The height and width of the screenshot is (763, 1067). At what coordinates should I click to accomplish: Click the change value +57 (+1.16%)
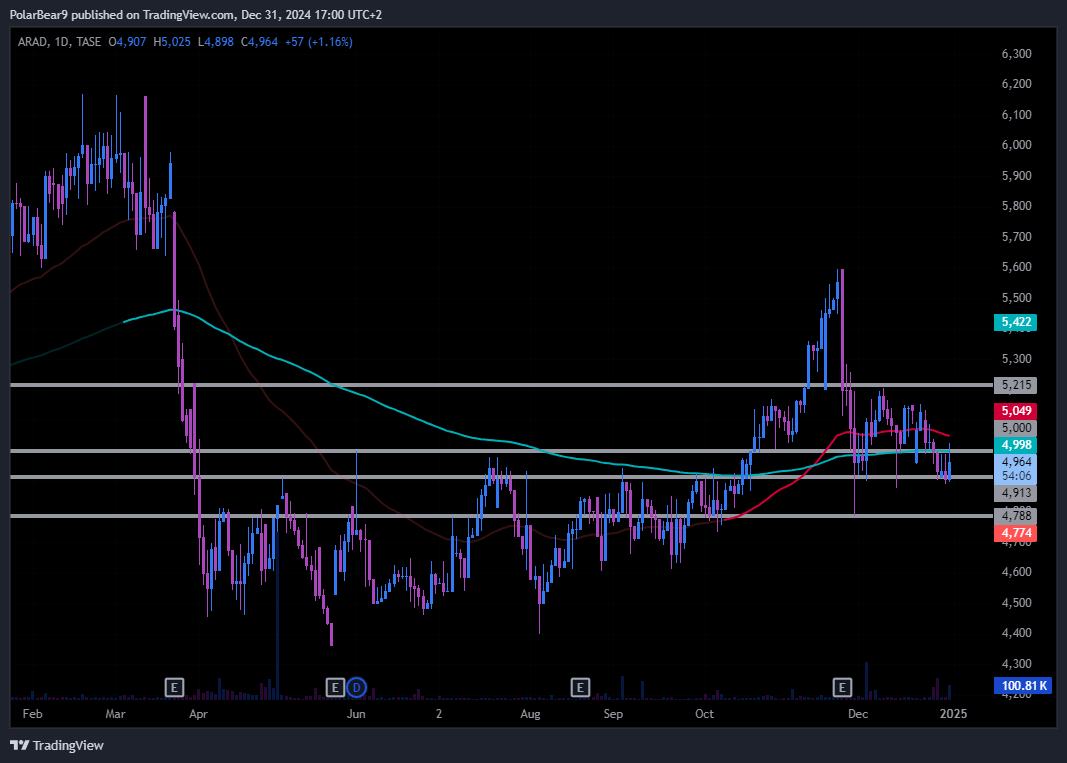point(318,42)
